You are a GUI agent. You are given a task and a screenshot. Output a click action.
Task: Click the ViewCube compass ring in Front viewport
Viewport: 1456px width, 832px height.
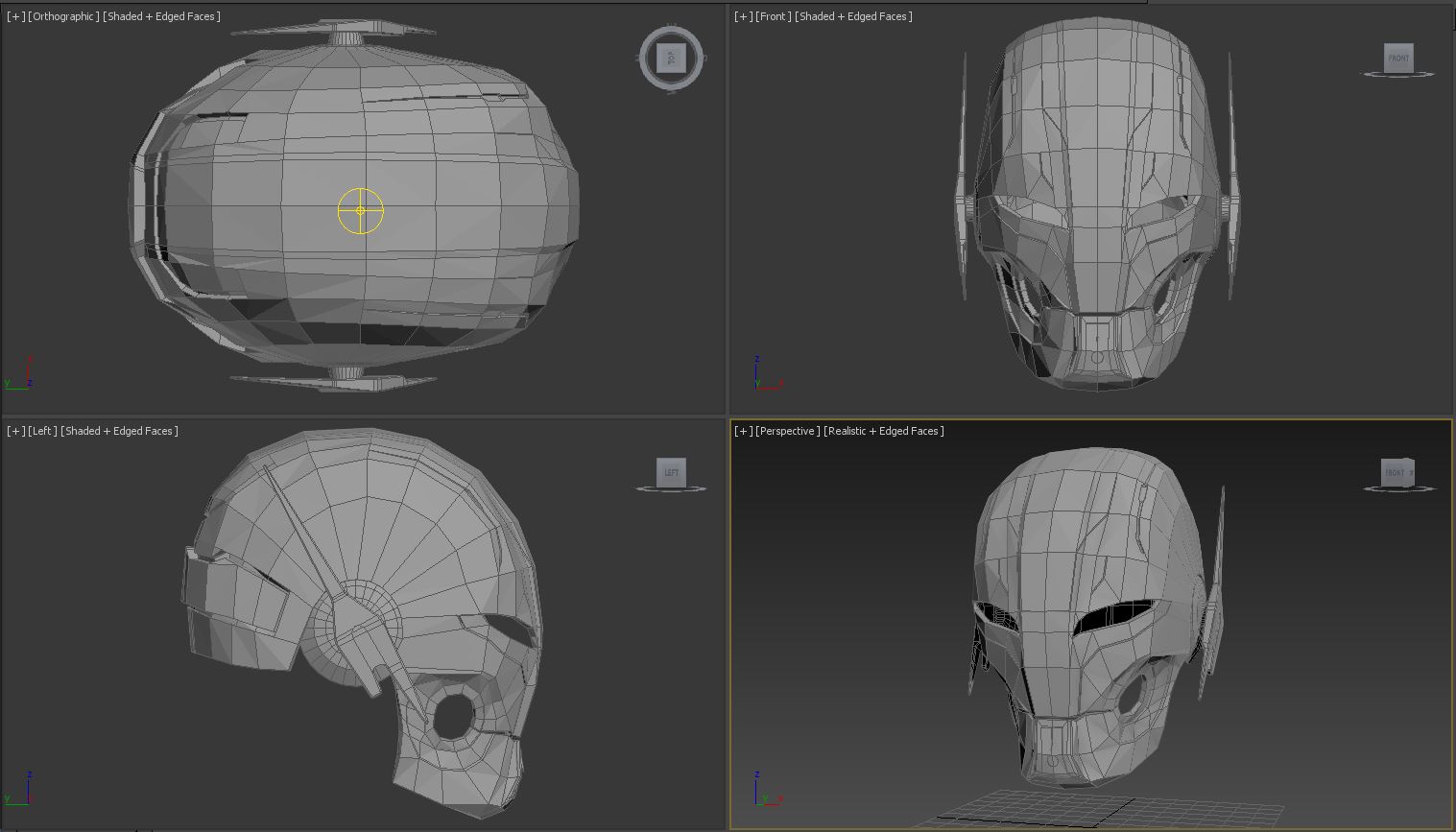[1398, 74]
